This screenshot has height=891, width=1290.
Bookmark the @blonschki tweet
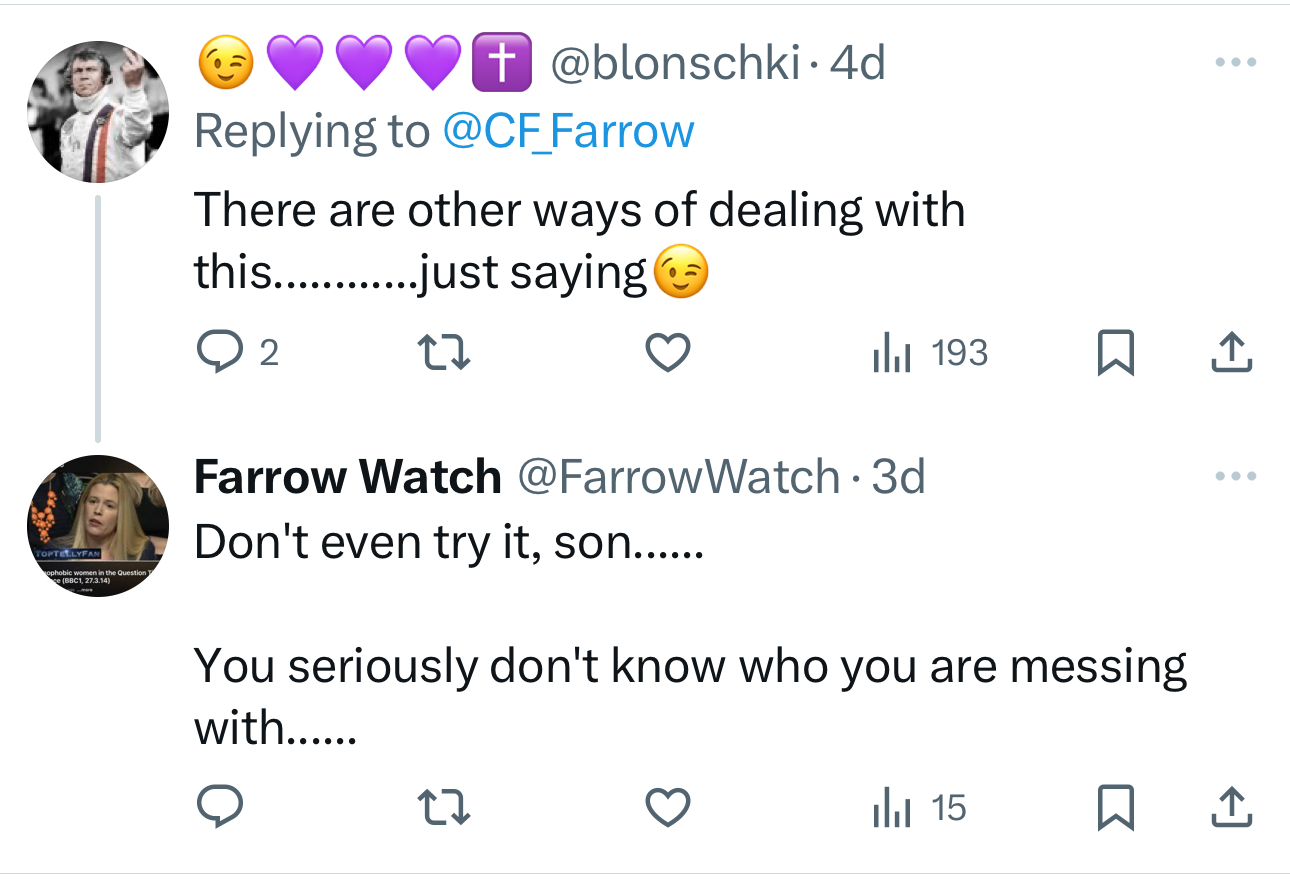click(x=1116, y=353)
